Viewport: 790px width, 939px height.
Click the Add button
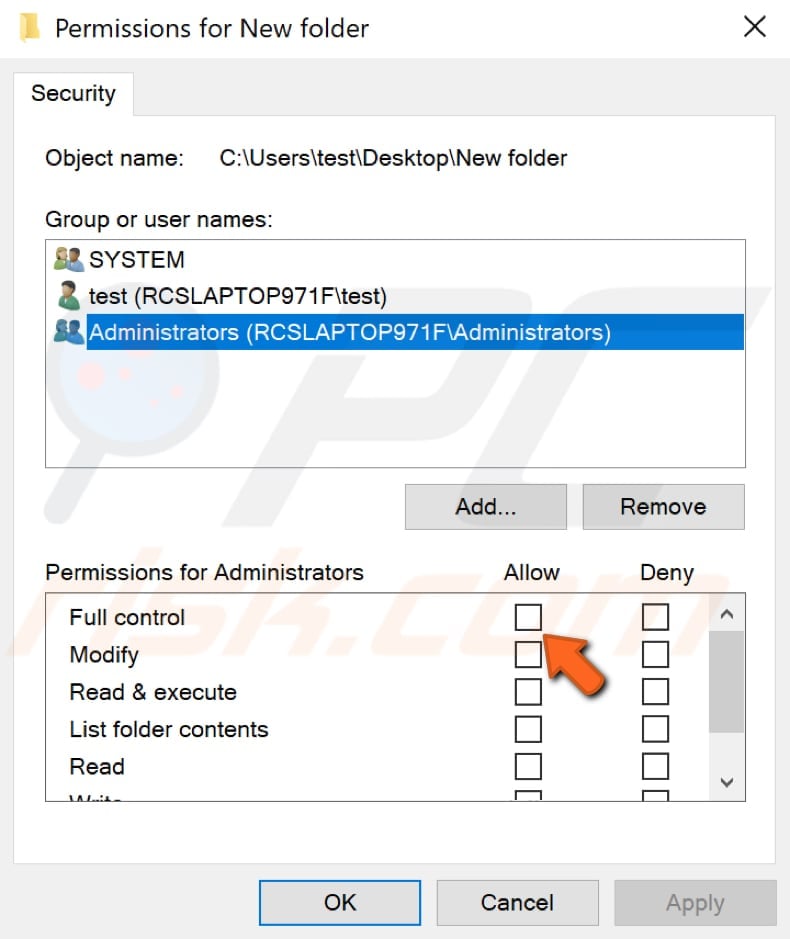pos(485,506)
